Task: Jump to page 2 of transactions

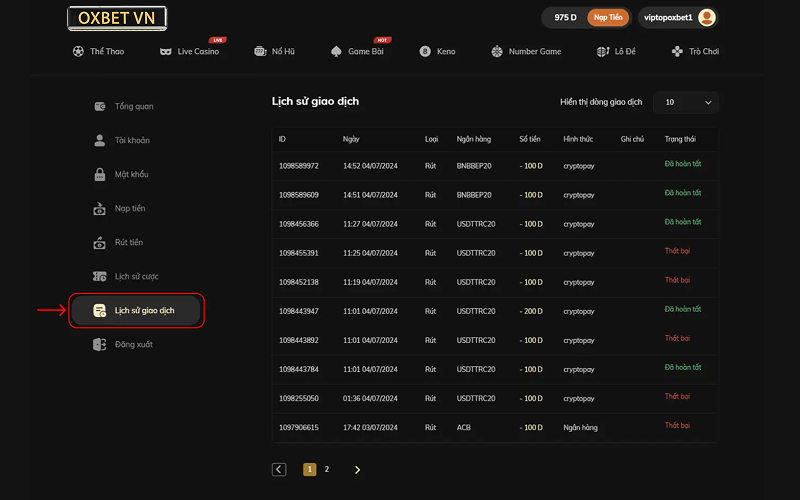Action: [327, 469]
